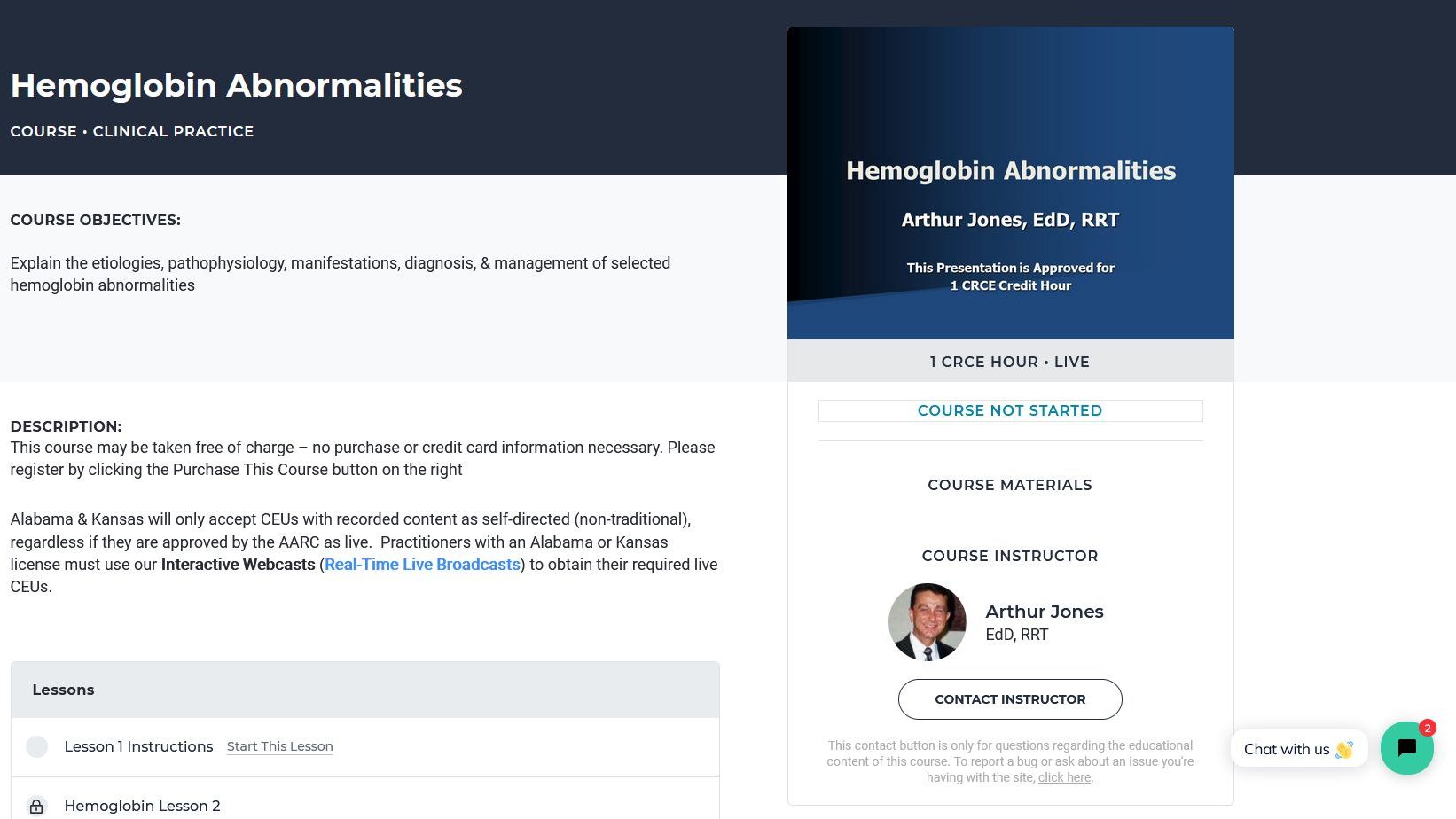Click the Lessons section header
1456x819 pixels.
tap(63, 690)
